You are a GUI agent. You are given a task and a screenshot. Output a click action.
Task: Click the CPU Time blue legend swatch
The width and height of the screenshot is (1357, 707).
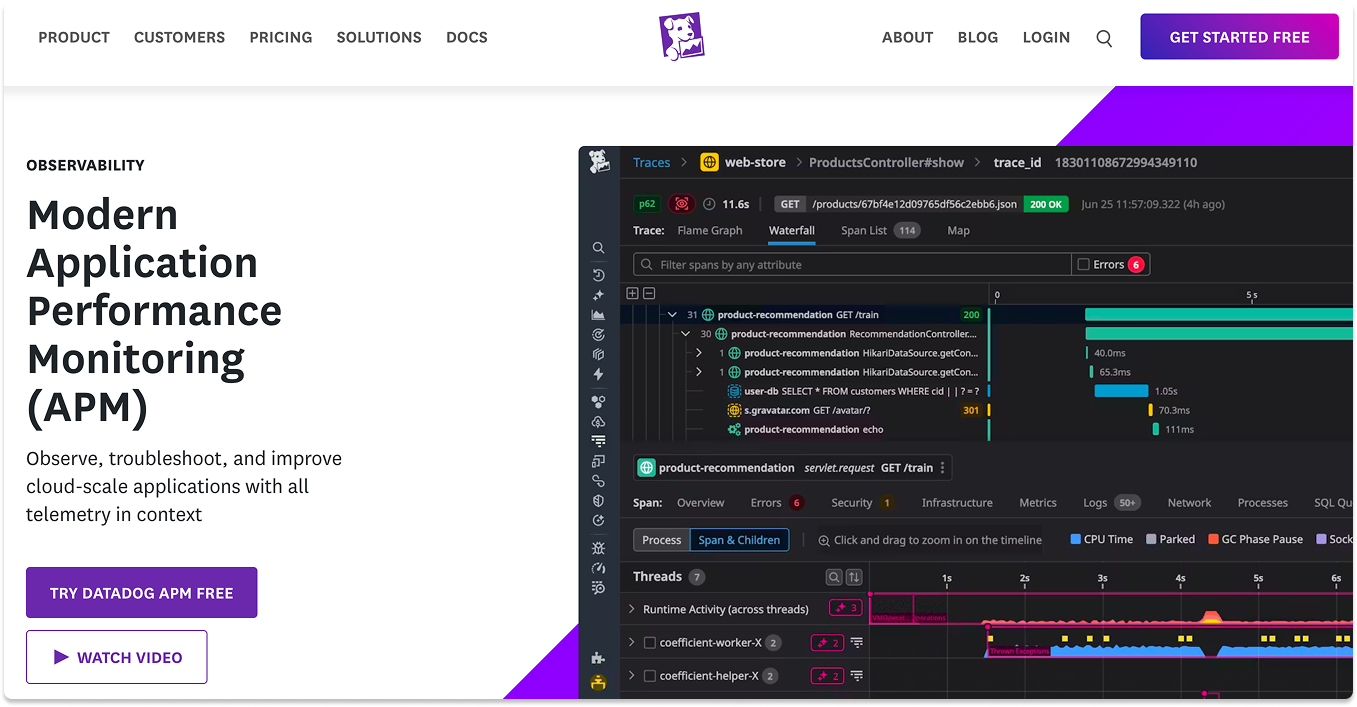click(1076, 539)
